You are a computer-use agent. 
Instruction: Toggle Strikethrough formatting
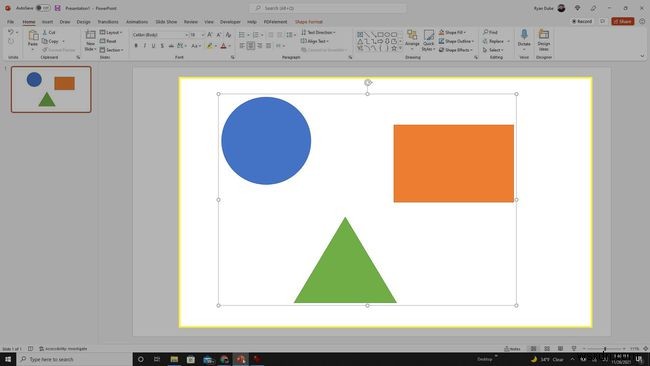[x=171, y=46]
